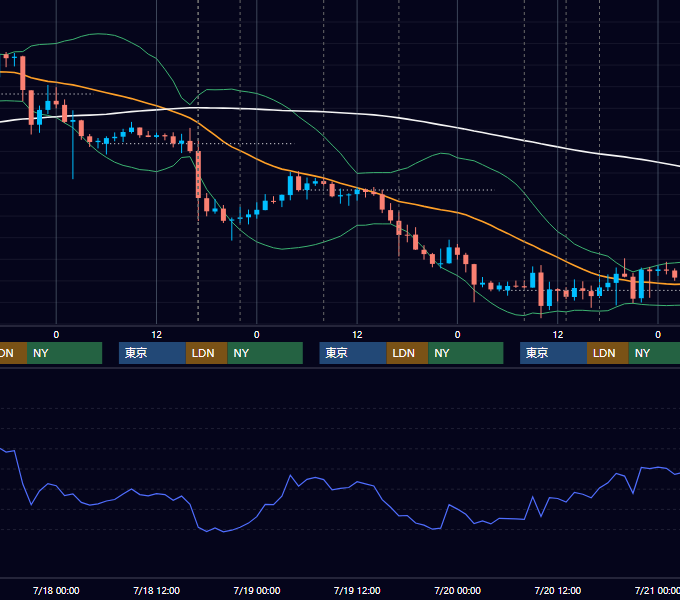Click the NY session block starting 7/20 evening
Screen dimensions: 680x600
654,353
